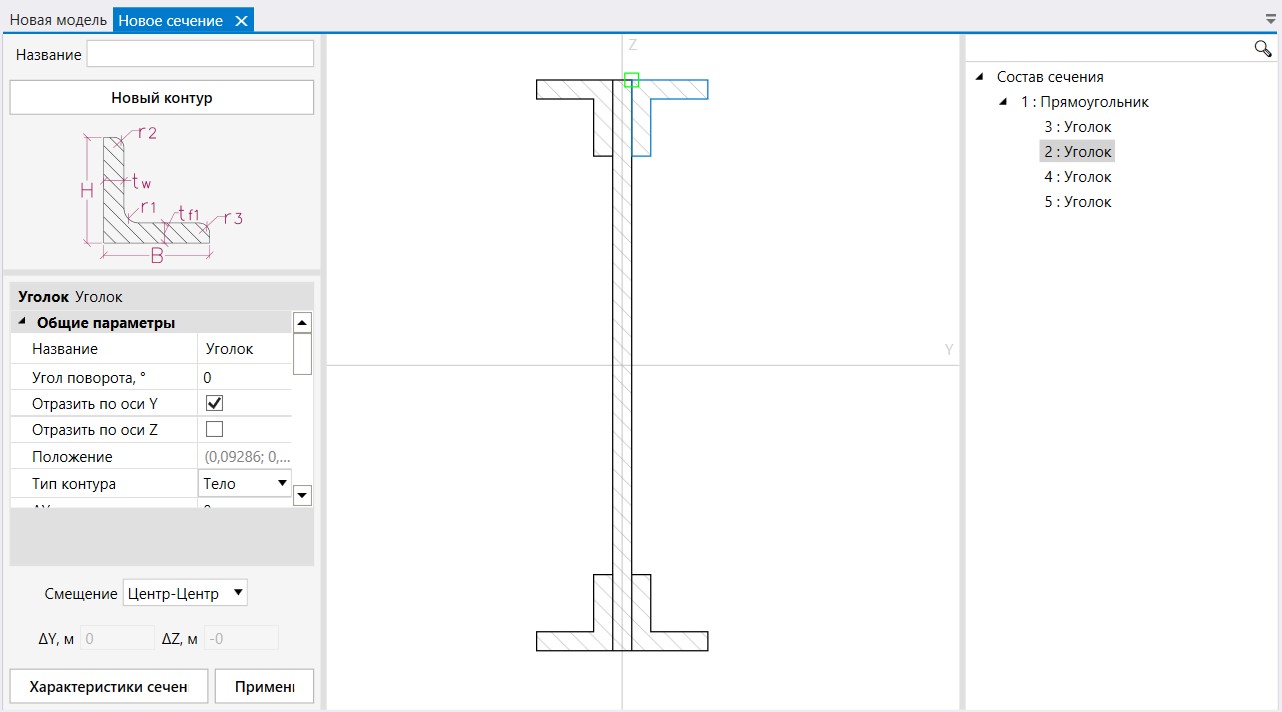This screenshot has width=1282, height=712.
Task: Switch to the Новая модель tab
Action: click(x=58, y=21)
